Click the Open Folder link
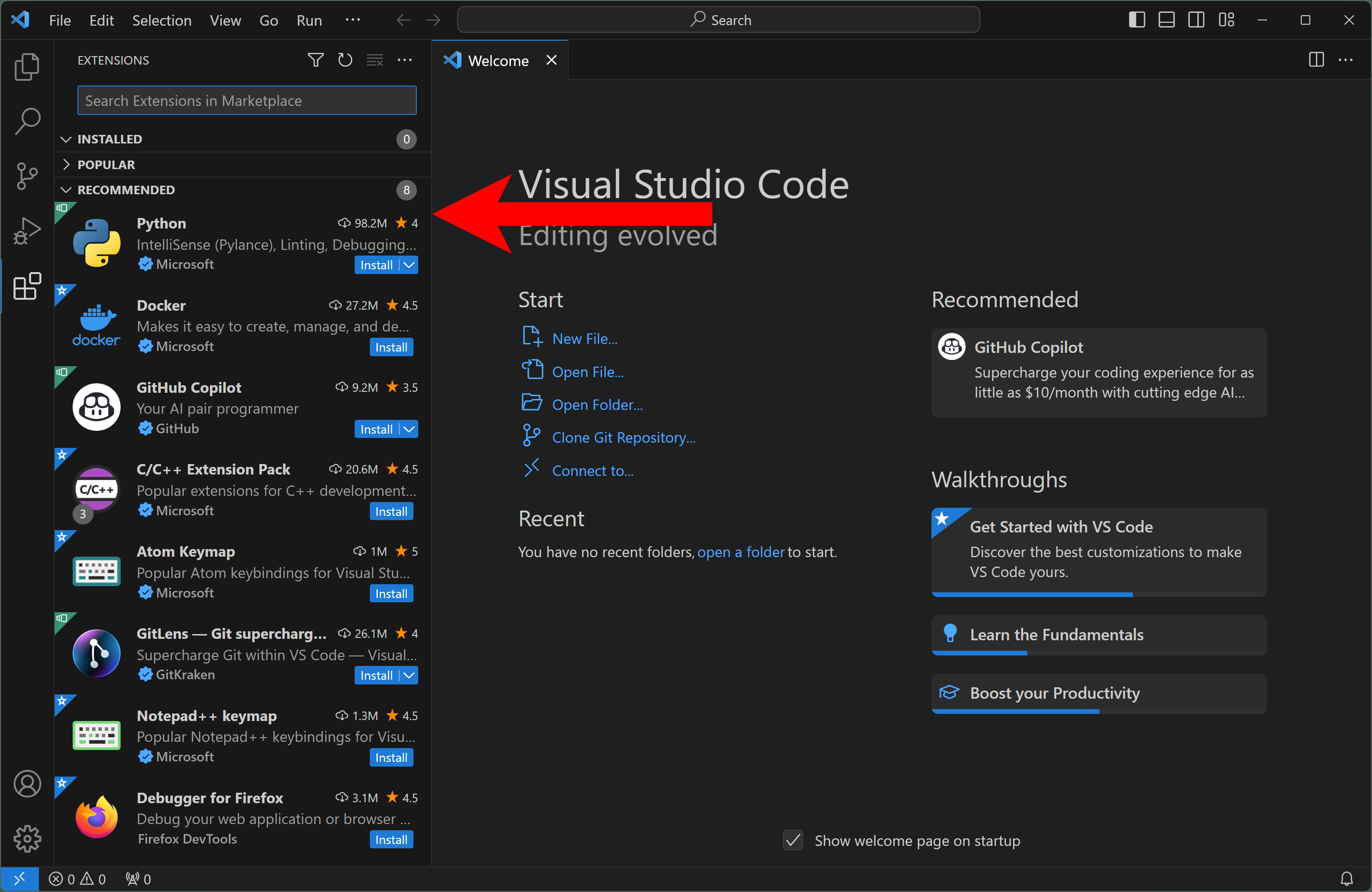 [597, 405]
